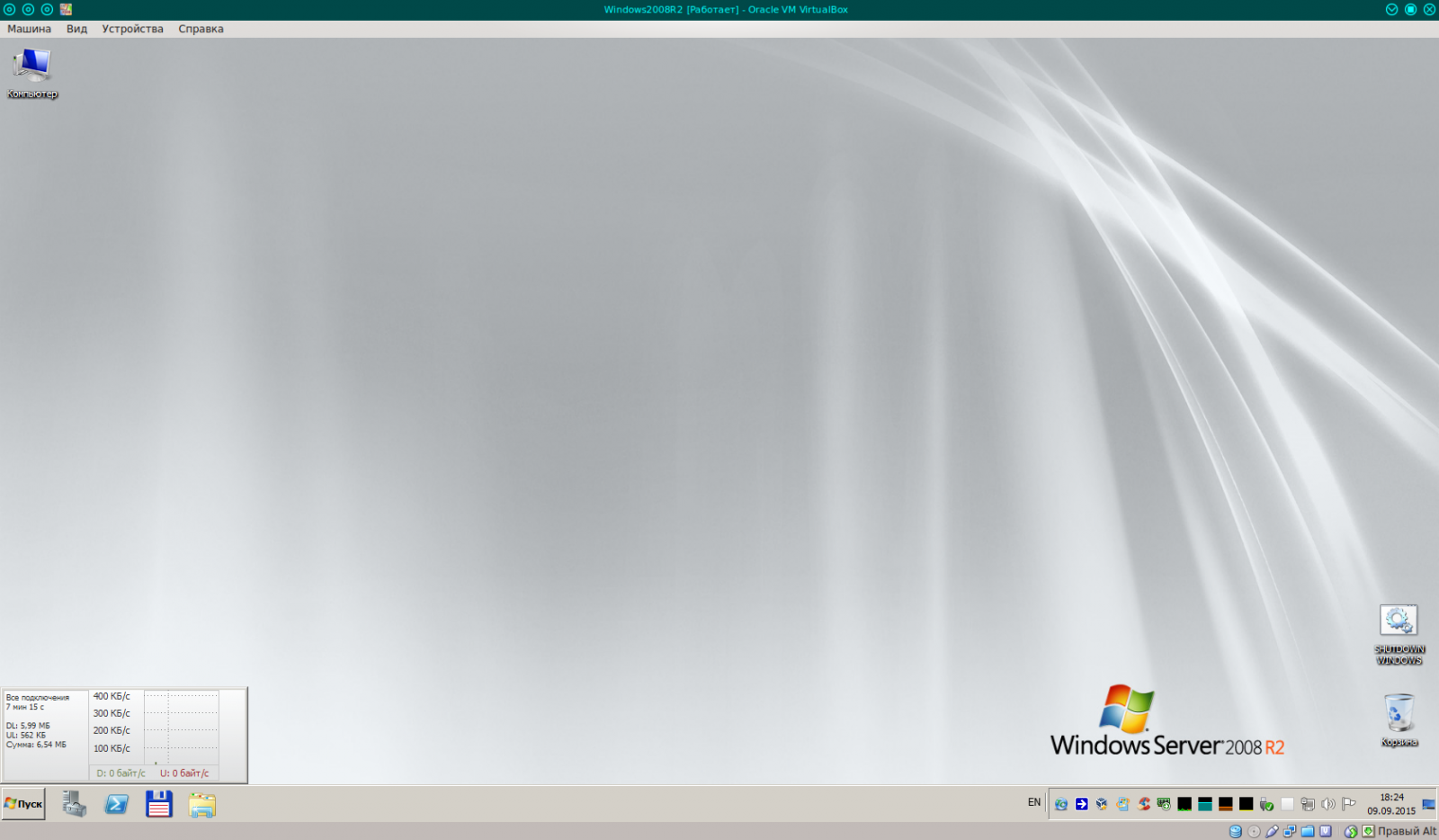Click the VirtualBox window title text

pos(726,10)
